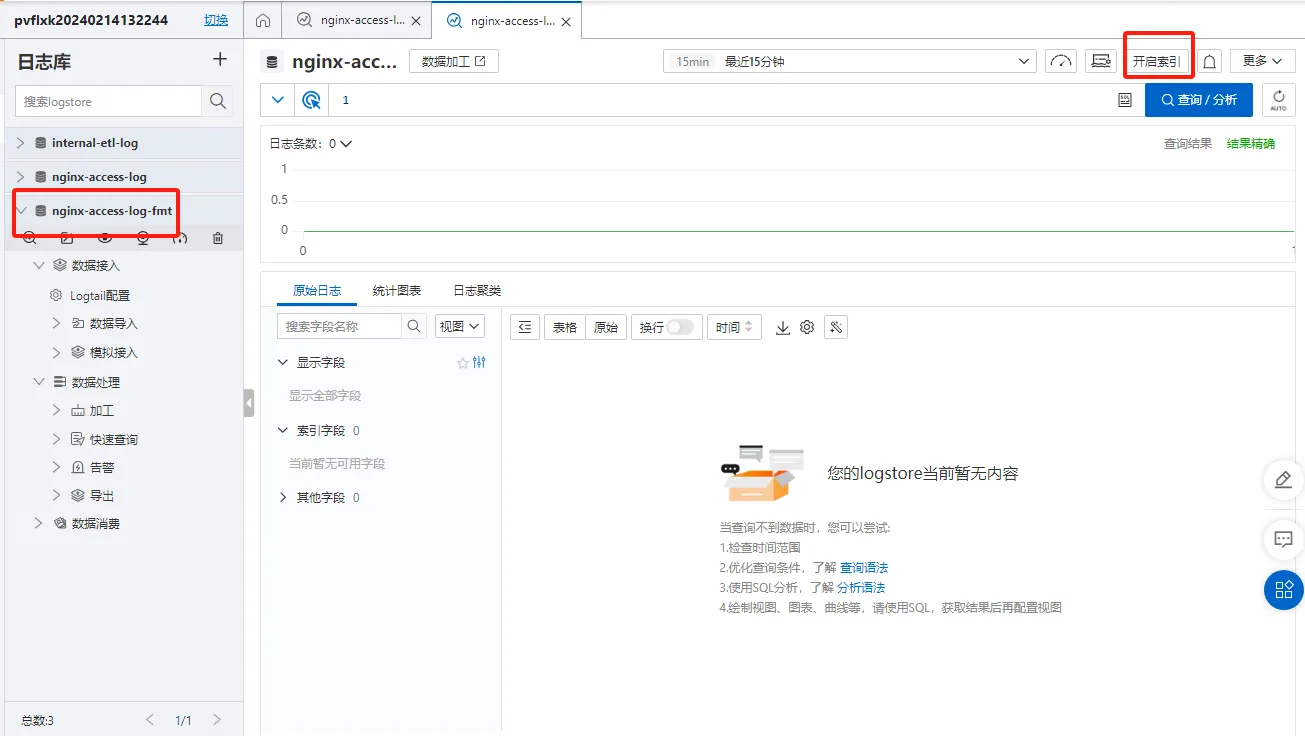Screen dimensions: 1305x736
Task: Collapse nginx-access-log-fmt logstore
Action: coord(21,211)
